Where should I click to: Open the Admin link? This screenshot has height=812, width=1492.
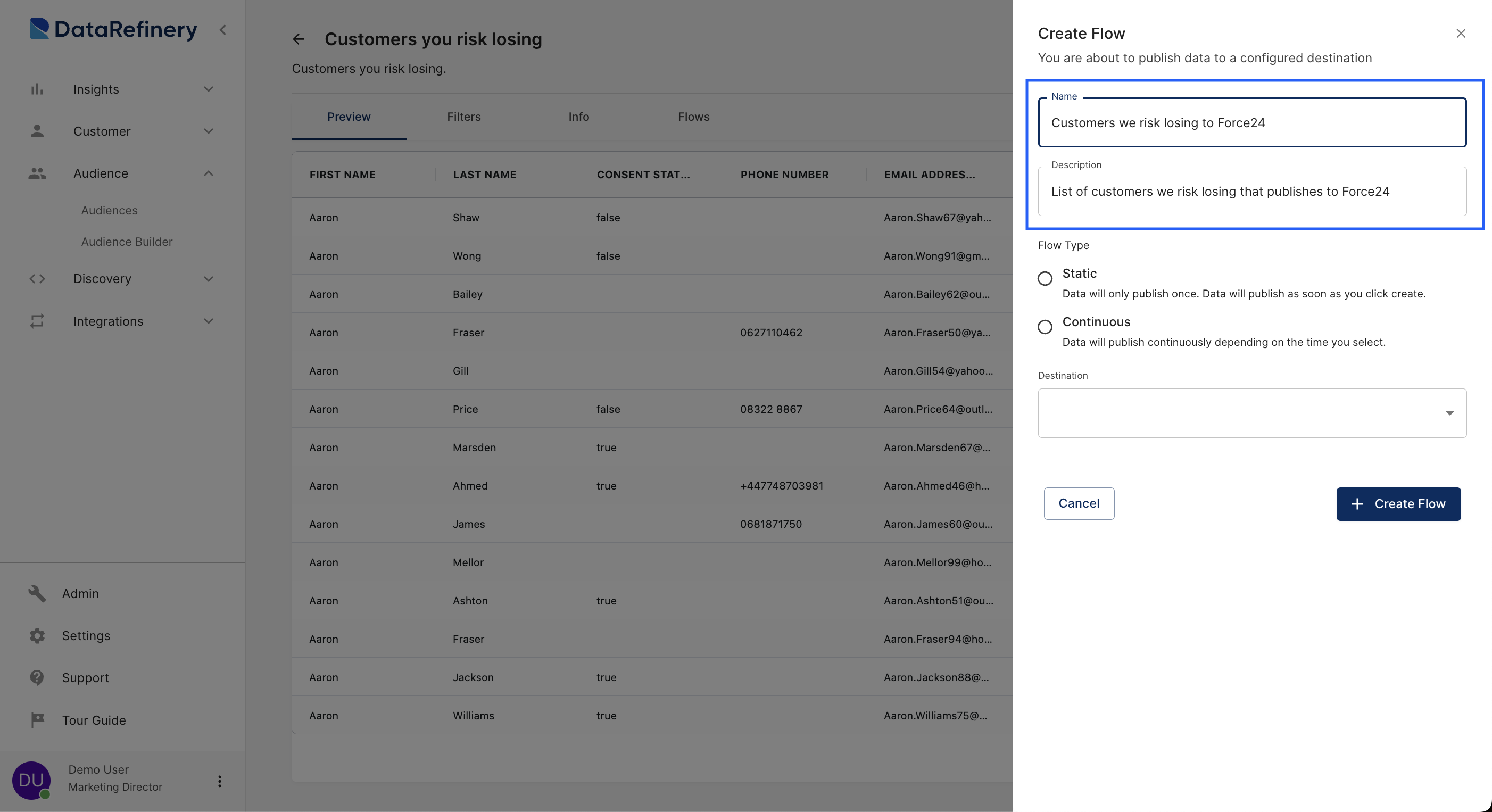80,593
